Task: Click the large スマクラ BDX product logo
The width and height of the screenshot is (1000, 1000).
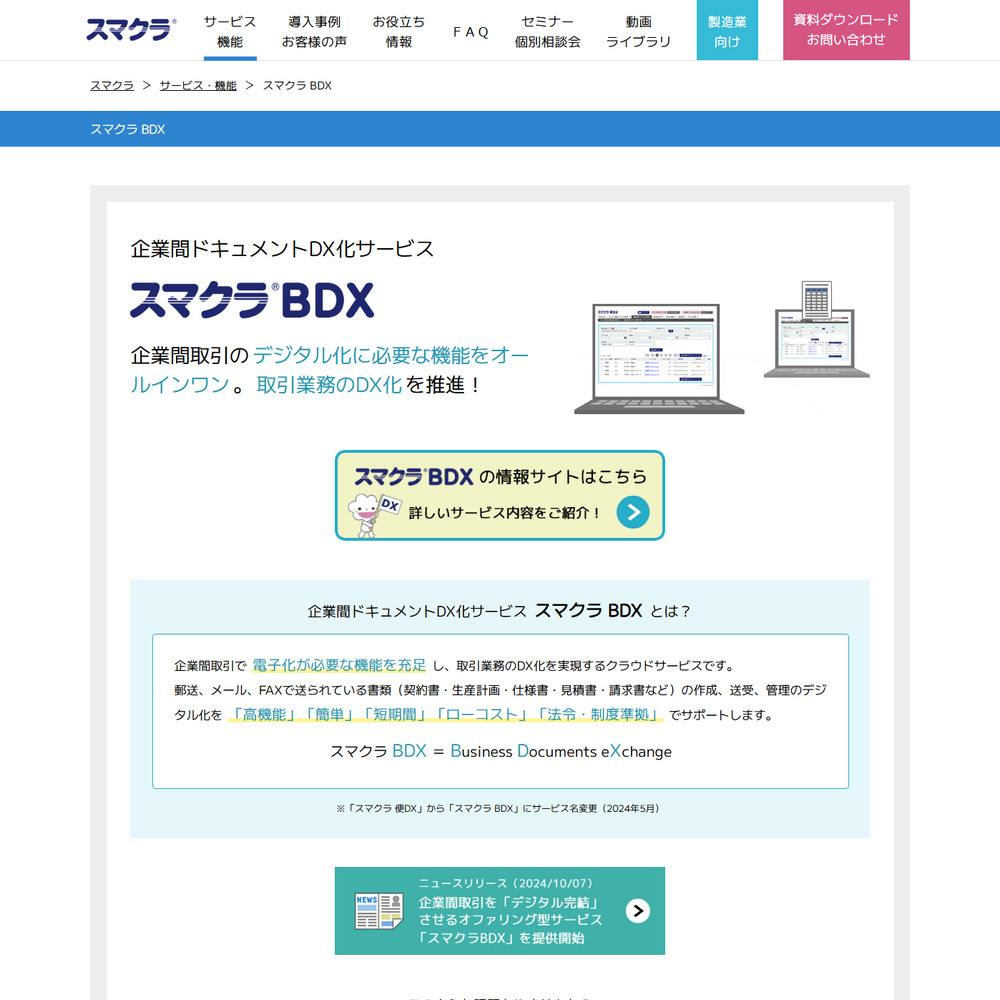Action: [x=252, y=300]
